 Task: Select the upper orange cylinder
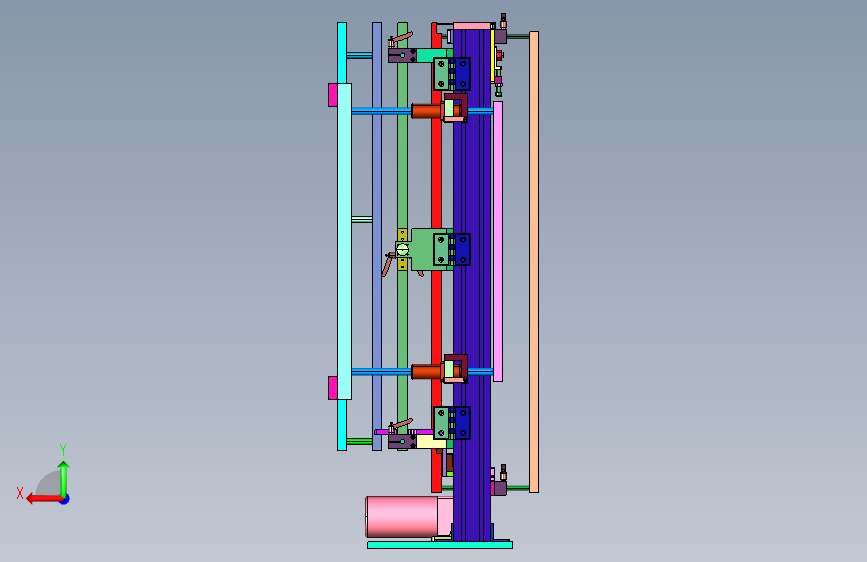[x=426, y=111]
